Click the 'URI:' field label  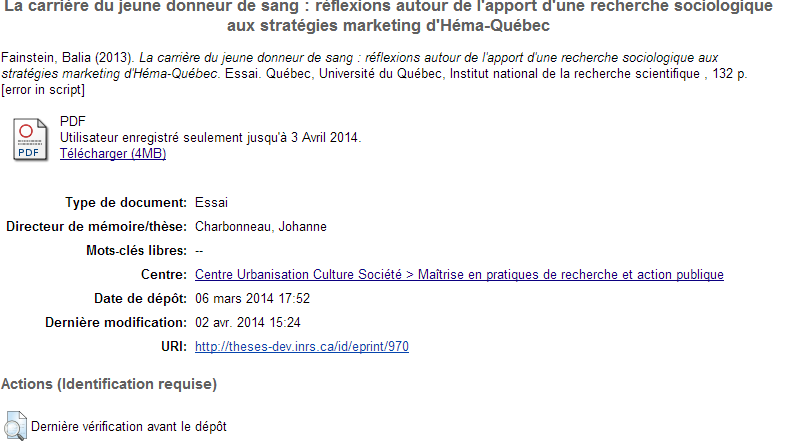(174, 347)
